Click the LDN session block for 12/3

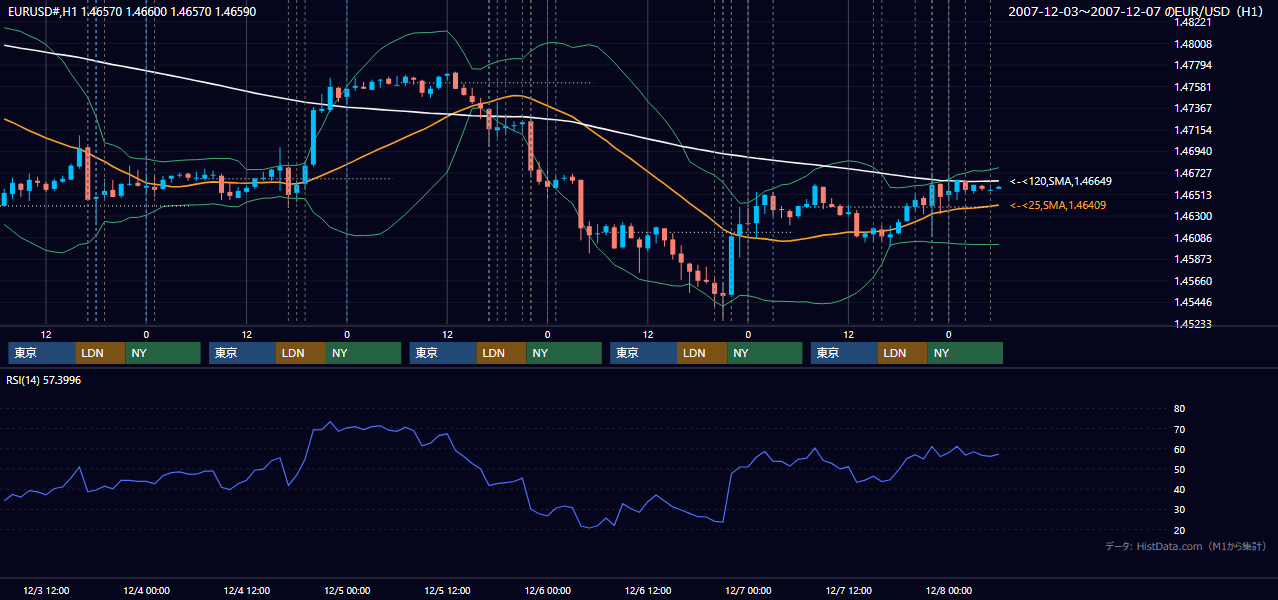[100, 353]
